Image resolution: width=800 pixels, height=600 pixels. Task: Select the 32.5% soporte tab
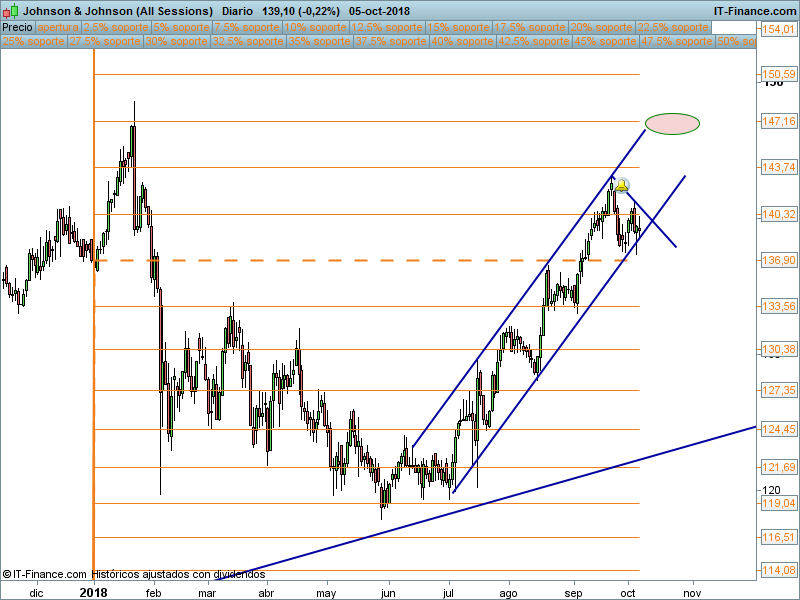[x=247, y=41]
